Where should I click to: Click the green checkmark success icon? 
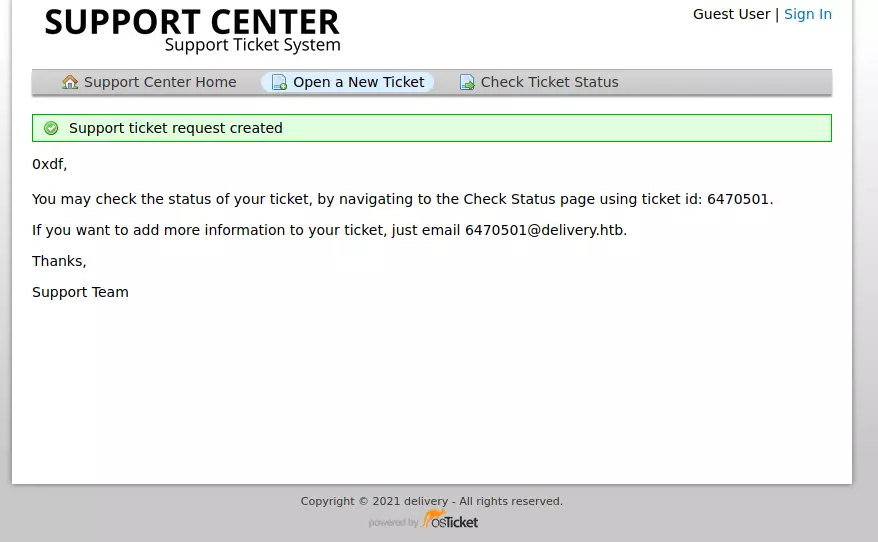(x=51, y=128)
